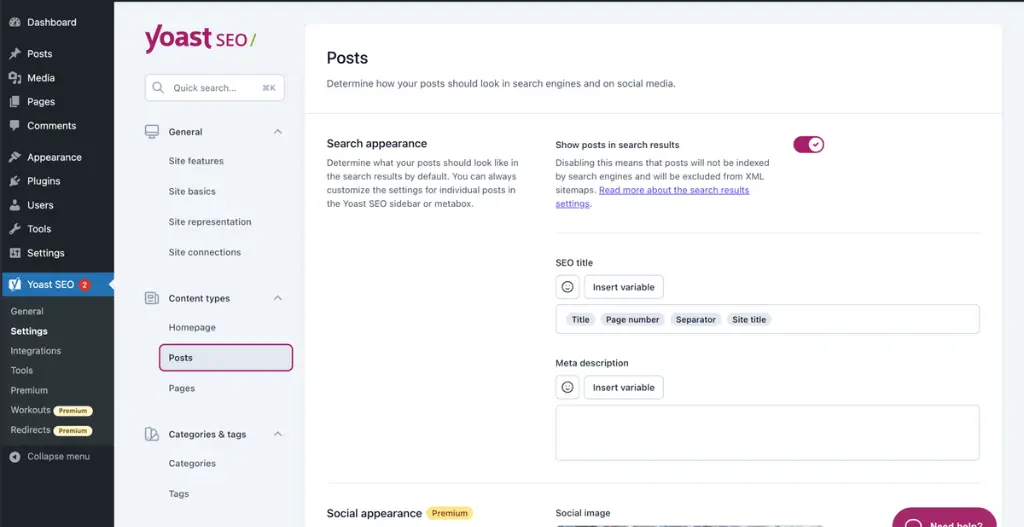
Task: Open Integrations in Yoast submenu
Action: 36,351
